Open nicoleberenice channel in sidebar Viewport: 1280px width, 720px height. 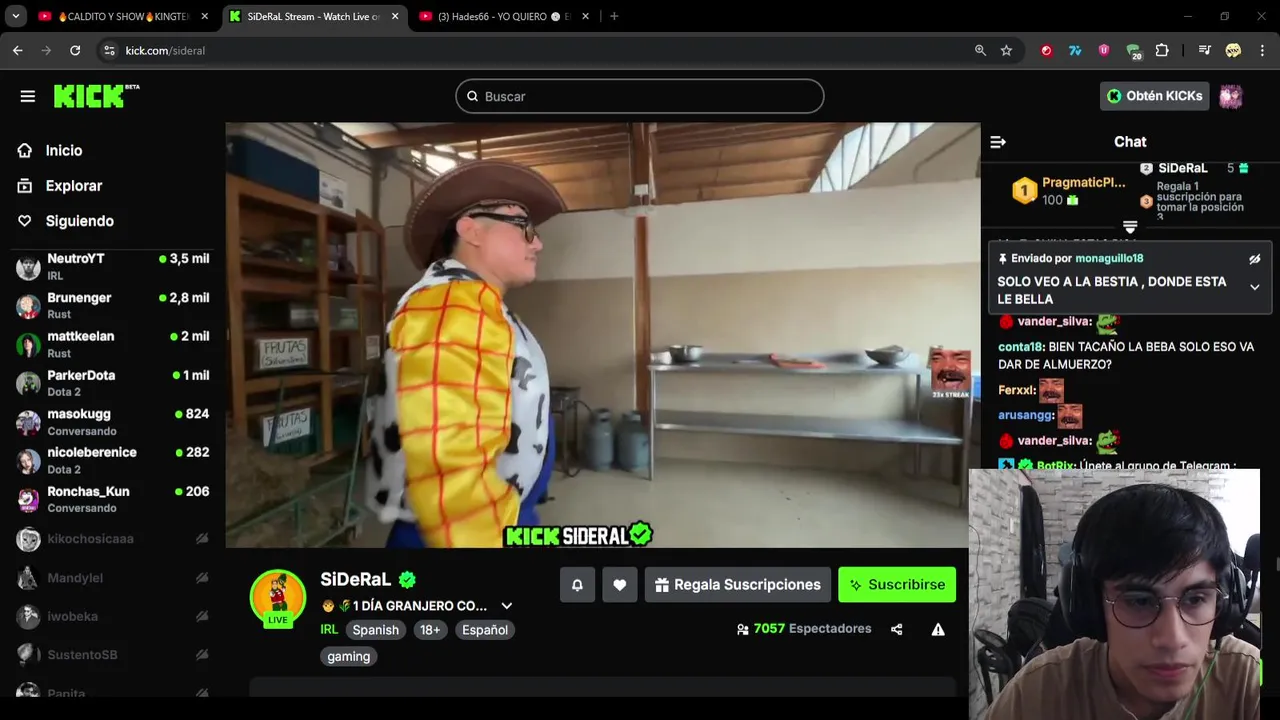(x=113, y=460)
